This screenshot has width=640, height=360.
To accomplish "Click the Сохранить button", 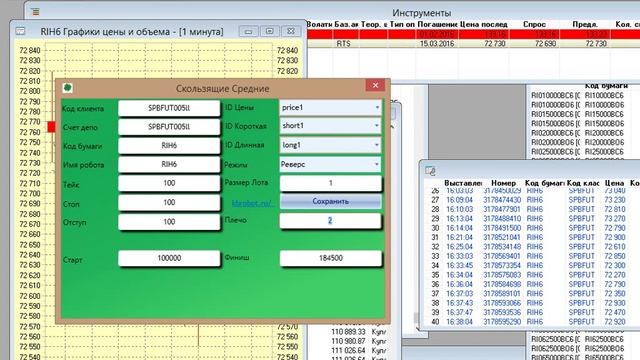I will [330, 202].
